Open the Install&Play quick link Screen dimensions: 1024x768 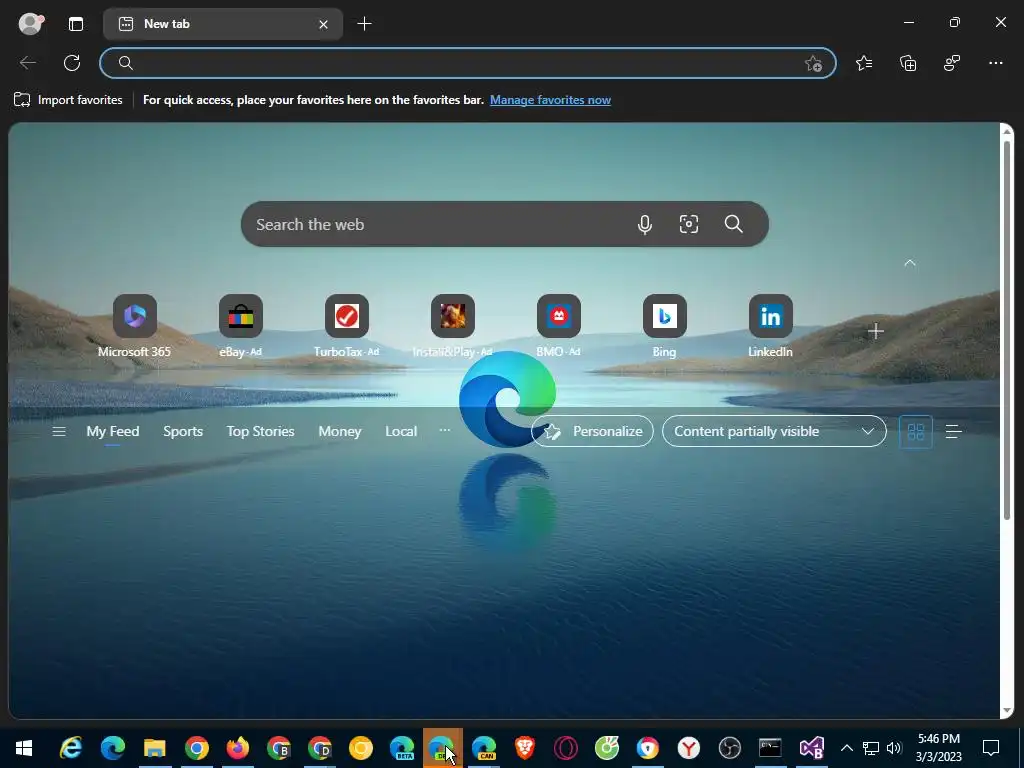(453, 326)
